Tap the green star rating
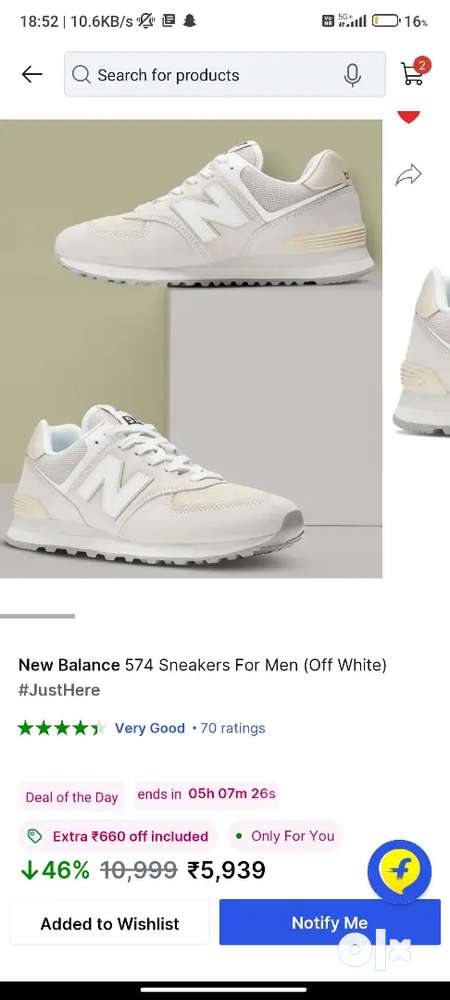The image size is (450, 1000). click(x=61, y=728)
